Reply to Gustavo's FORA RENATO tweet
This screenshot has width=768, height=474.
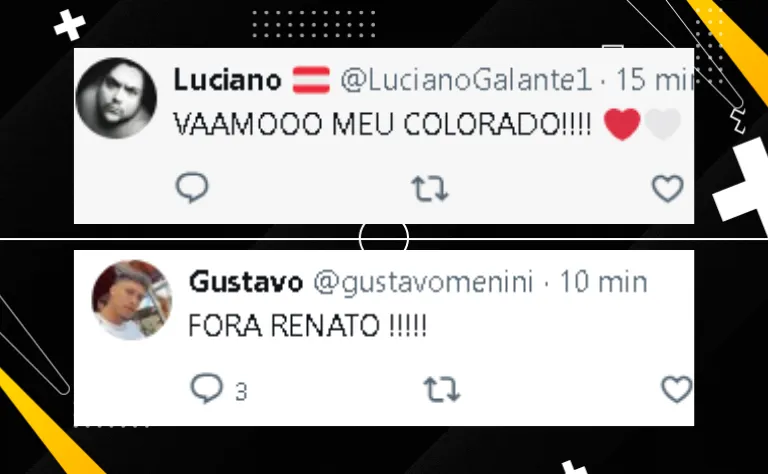tap(206, 388)
